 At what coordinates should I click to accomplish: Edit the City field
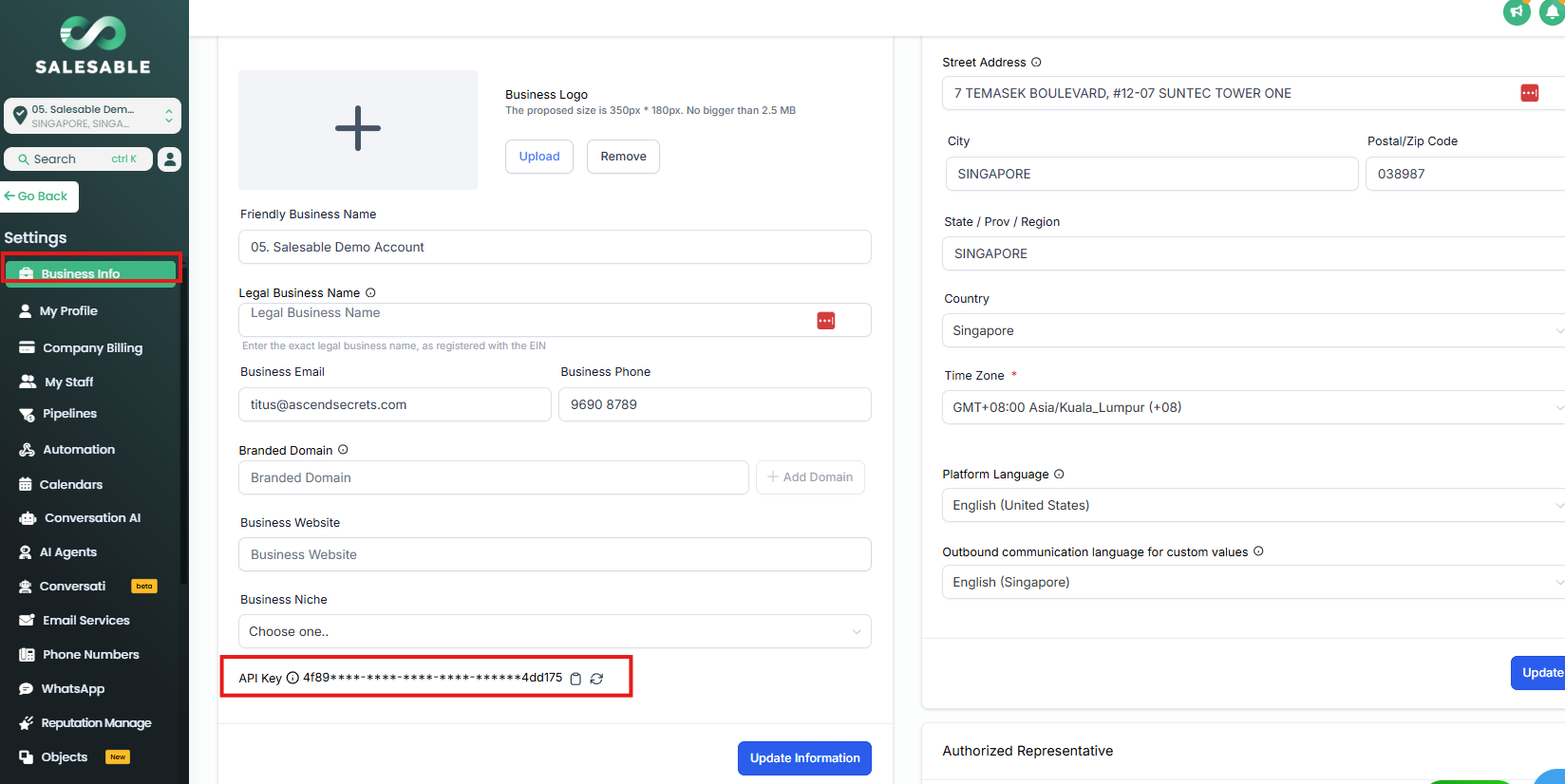point(1152,174)
